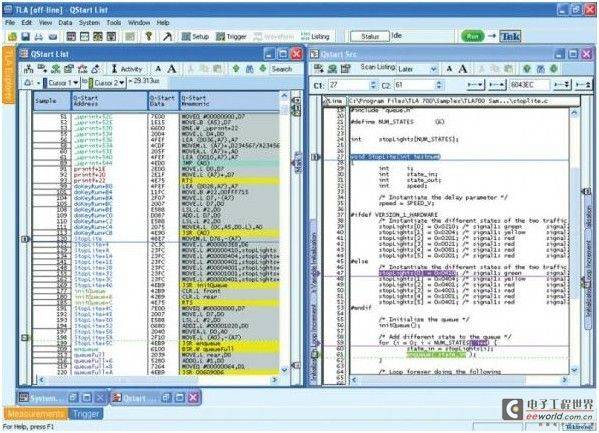
Task: Click the delta time icon beside Cursor 1
Action: (x=28, y=83)
